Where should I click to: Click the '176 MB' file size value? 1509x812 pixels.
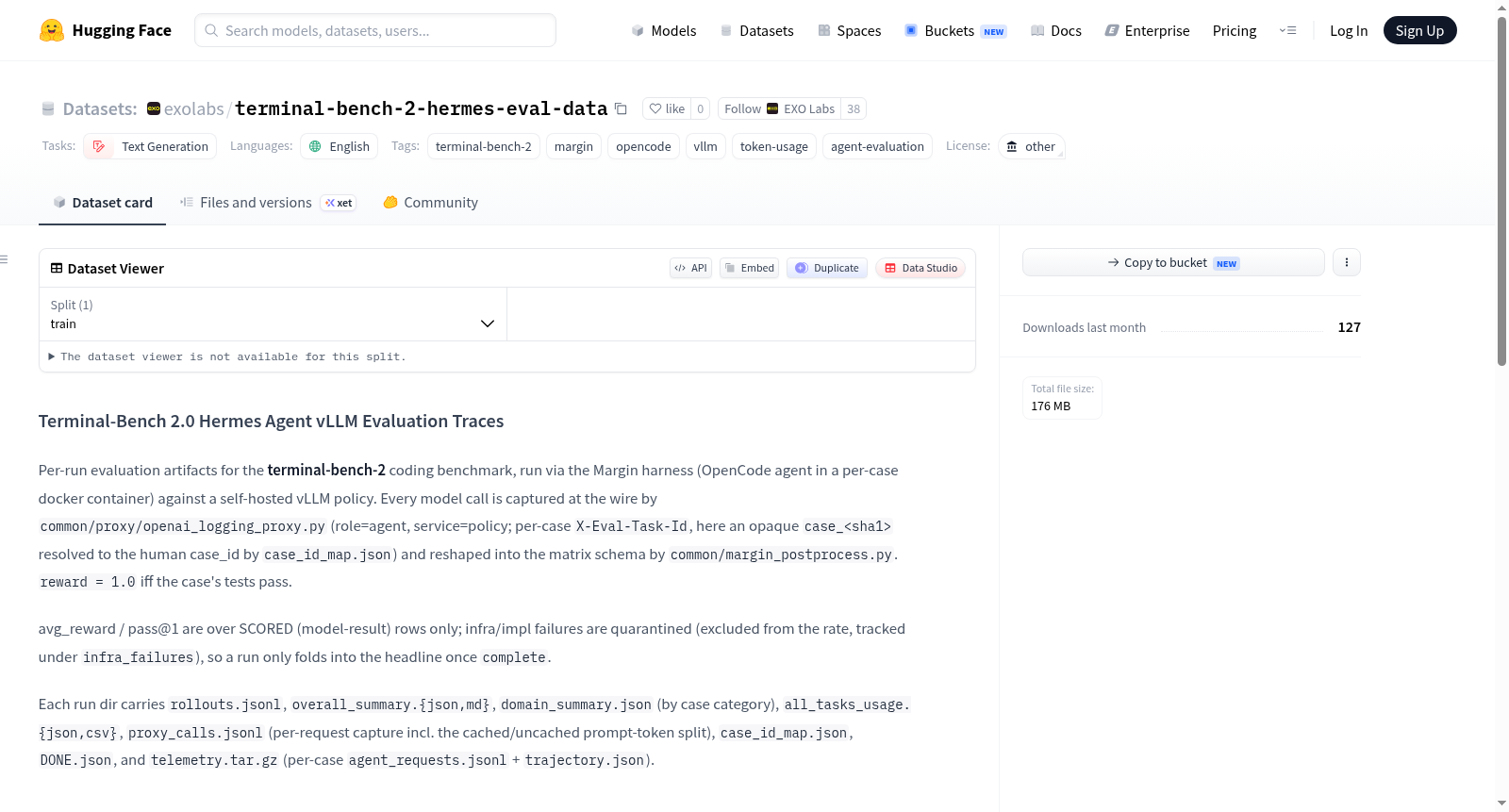1051,406
